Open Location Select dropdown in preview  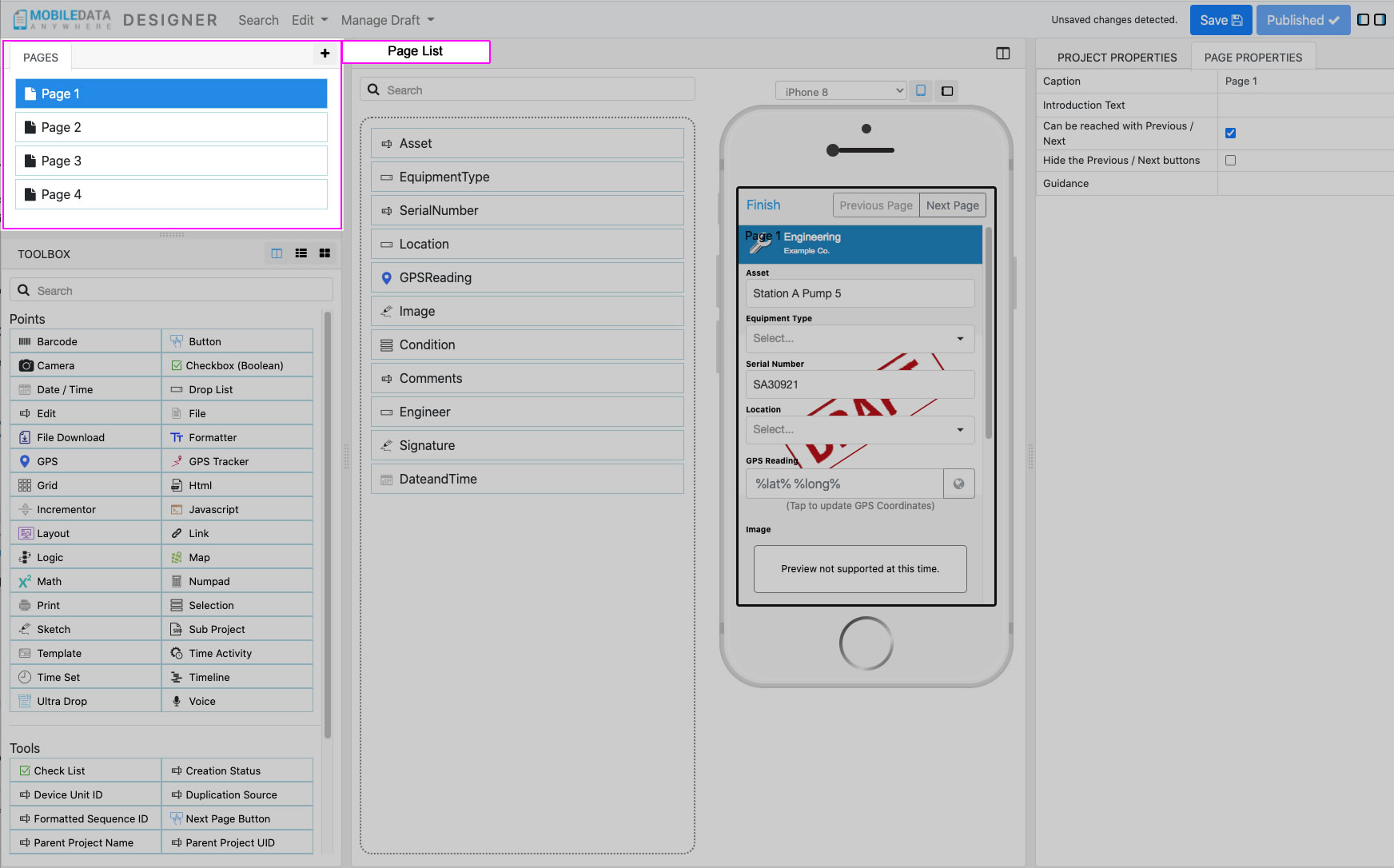859,430
